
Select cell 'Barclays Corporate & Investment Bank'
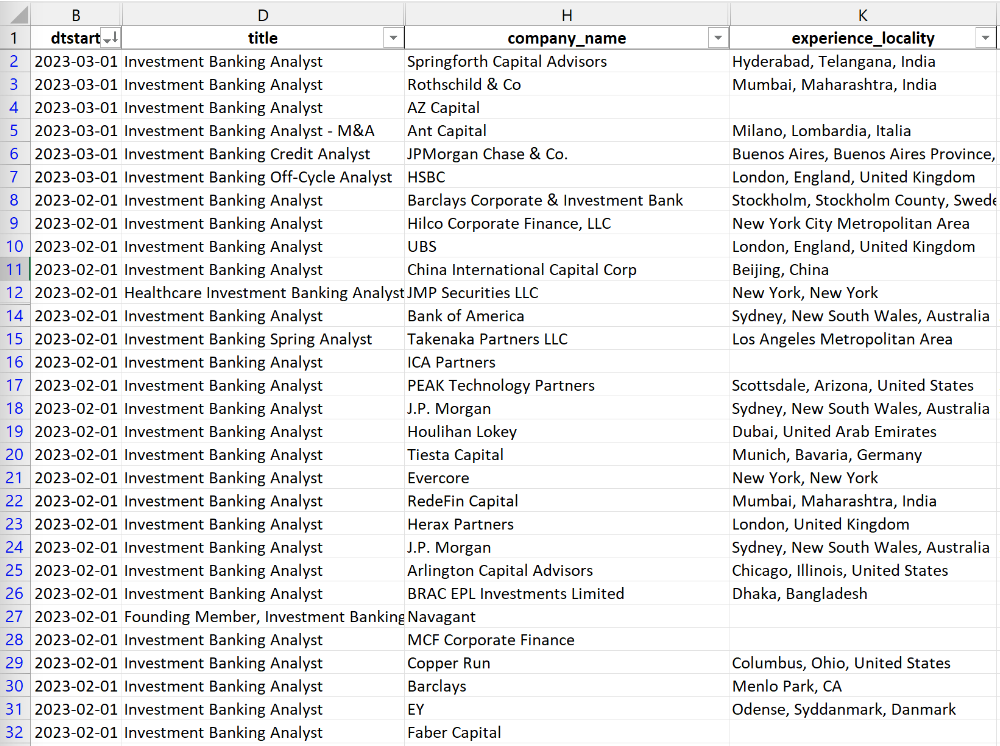coord(566,200)
